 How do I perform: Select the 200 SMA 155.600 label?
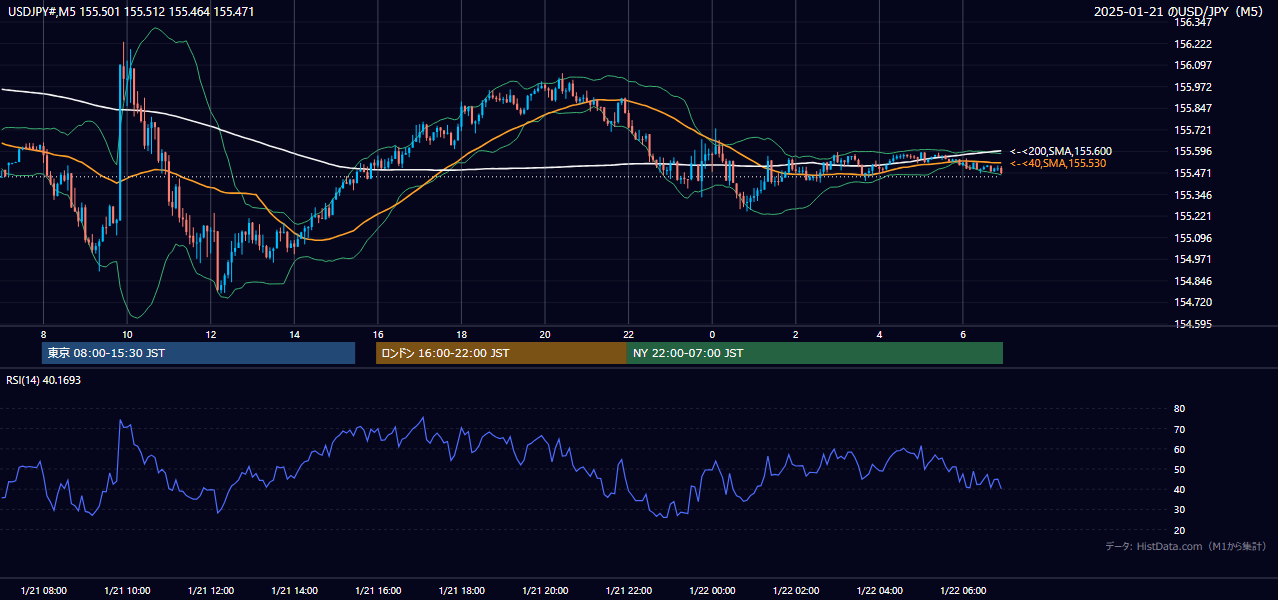click(x=1060, y=151)
